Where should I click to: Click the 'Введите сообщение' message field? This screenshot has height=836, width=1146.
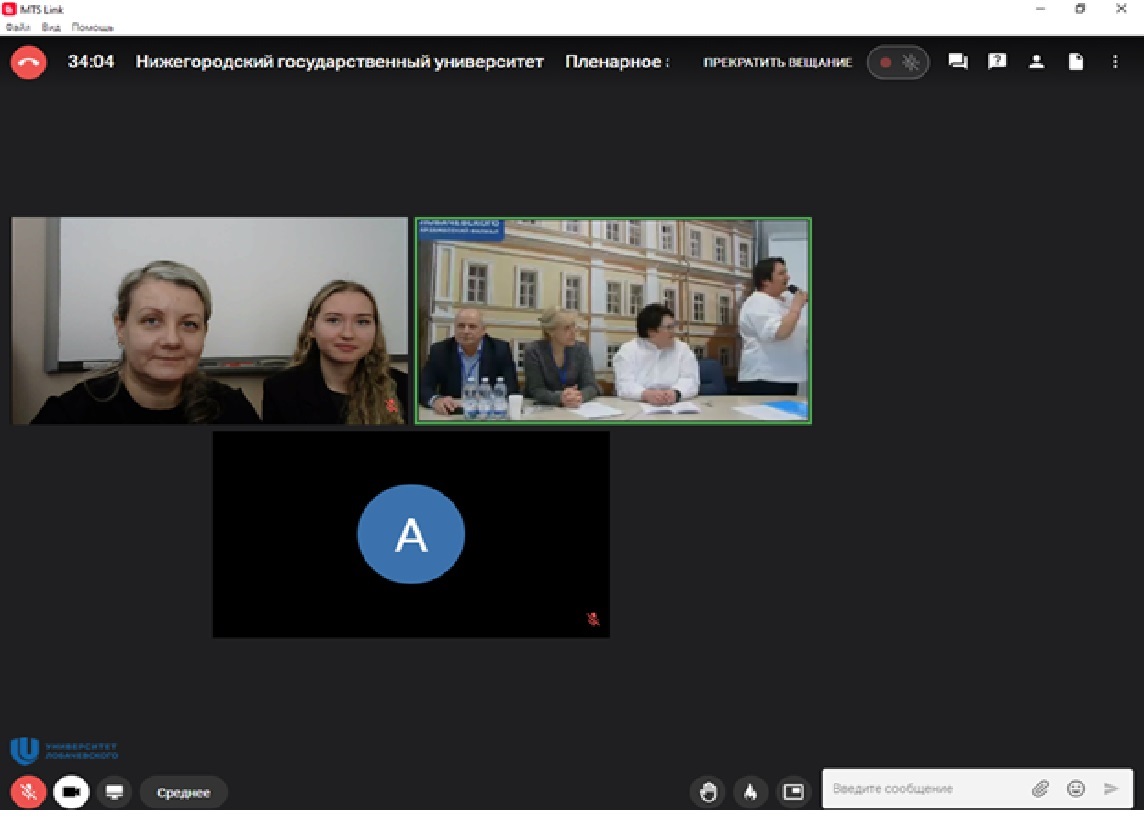tap(920, 788)
